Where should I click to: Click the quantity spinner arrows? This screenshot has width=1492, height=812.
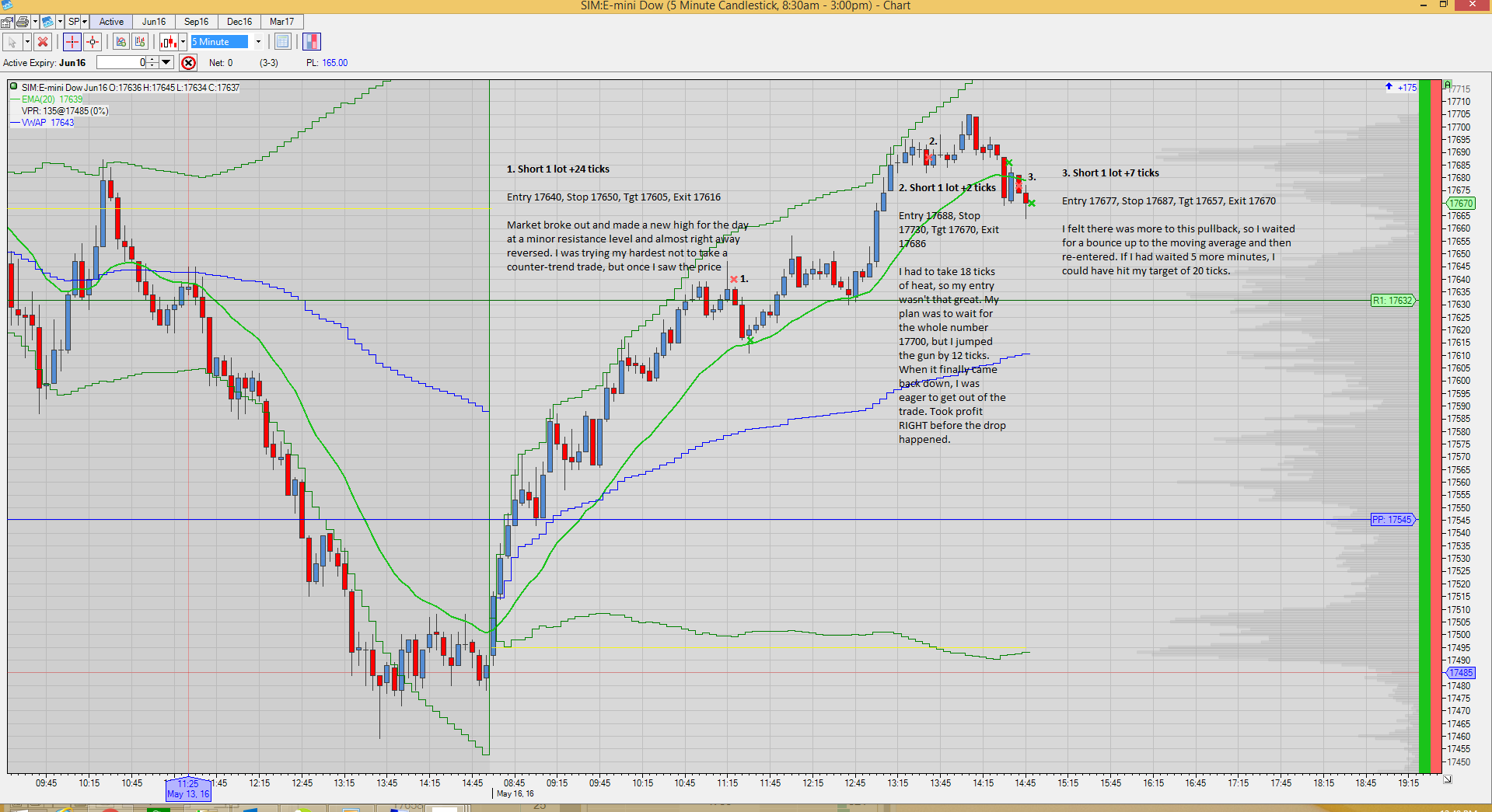pyautogui.click(x=152, y=63)
